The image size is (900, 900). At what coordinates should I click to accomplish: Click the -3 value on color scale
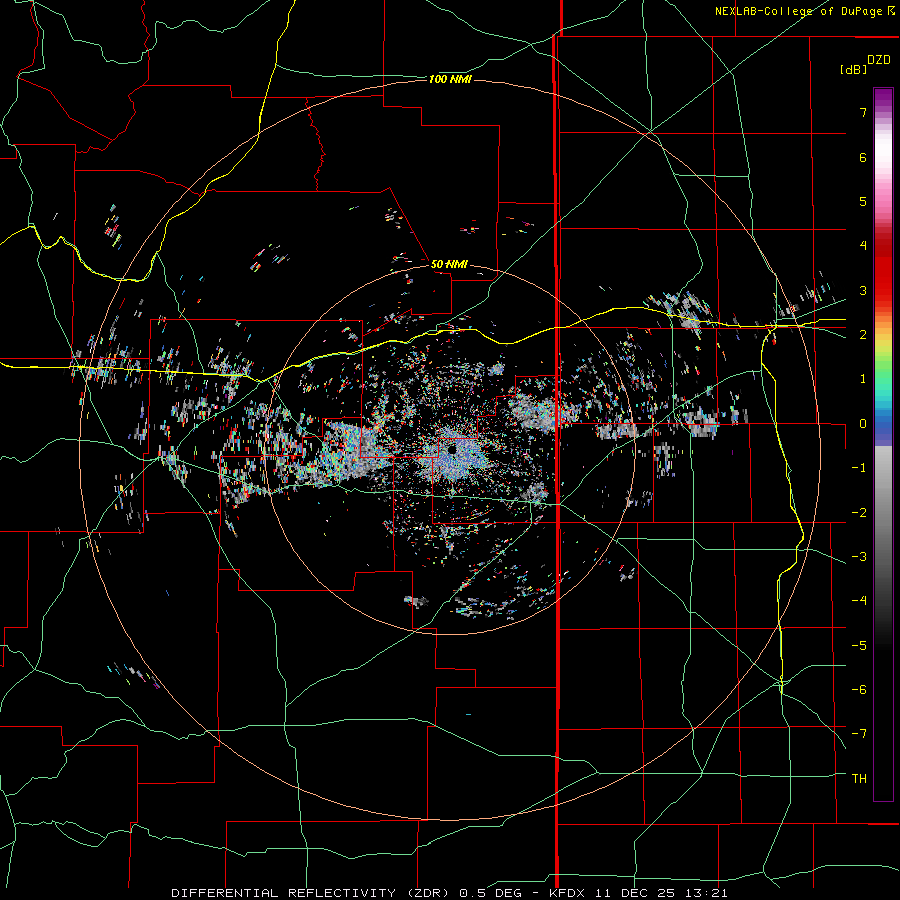(859, 557)
